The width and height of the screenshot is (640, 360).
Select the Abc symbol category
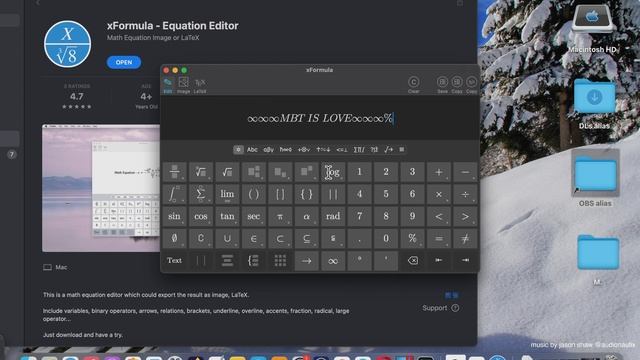pyautogui.click(x=252, y=150)
